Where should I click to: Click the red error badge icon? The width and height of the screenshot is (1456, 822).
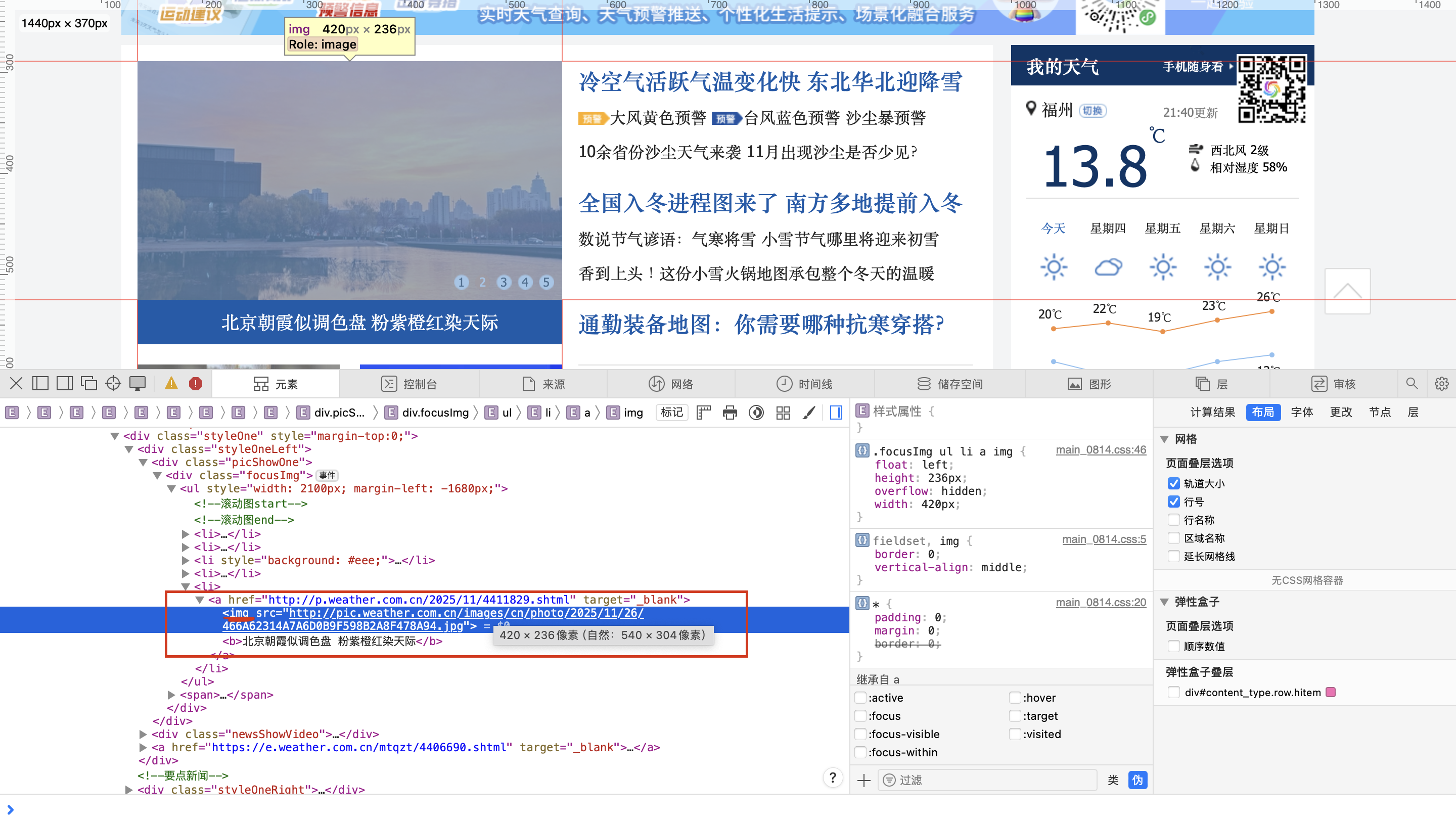click(196, 384)
